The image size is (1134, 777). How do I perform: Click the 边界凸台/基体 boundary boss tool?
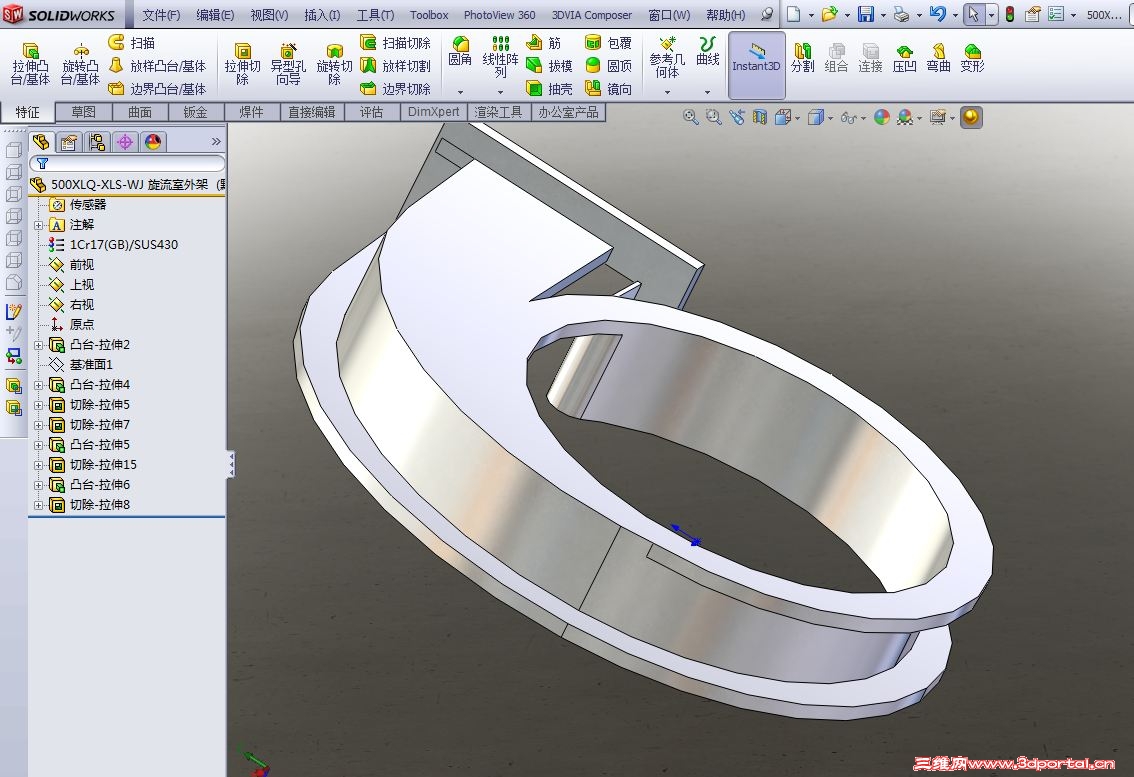click(158, 88)
